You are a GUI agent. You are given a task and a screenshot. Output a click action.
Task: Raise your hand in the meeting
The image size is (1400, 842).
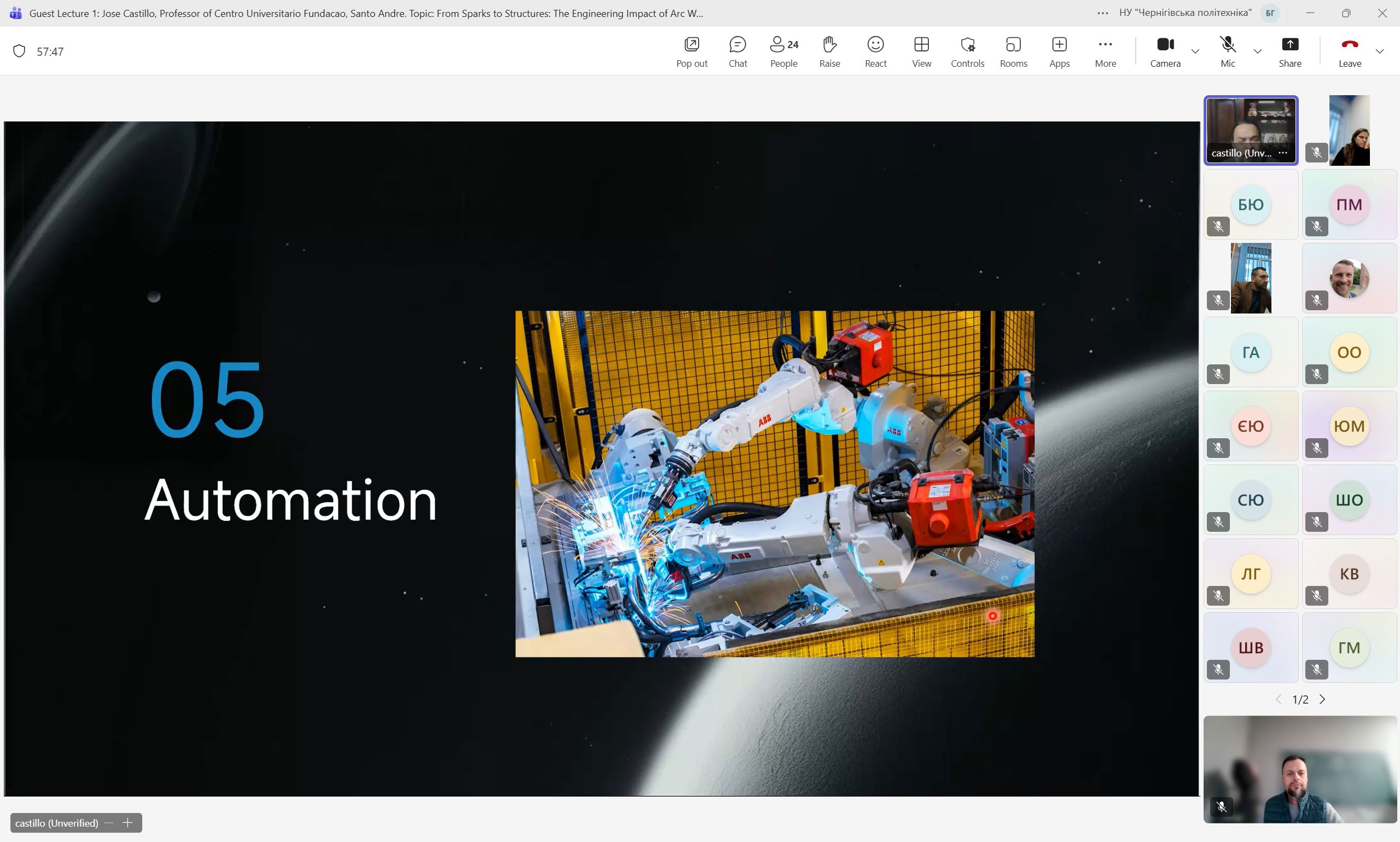pyautogui.click(x=829, y=51)
